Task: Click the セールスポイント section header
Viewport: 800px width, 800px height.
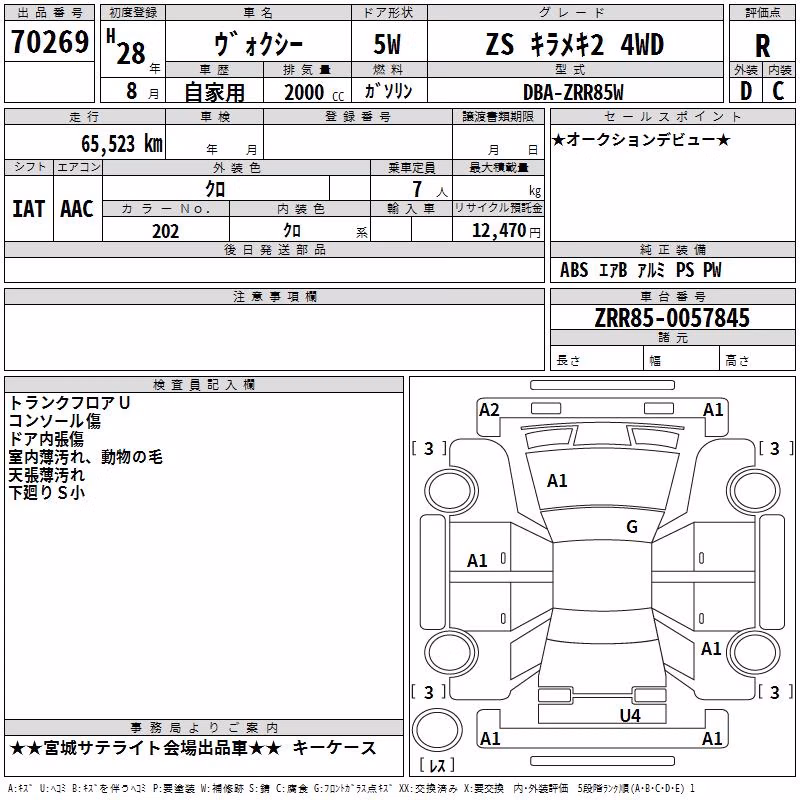Action: pos(672,116)
